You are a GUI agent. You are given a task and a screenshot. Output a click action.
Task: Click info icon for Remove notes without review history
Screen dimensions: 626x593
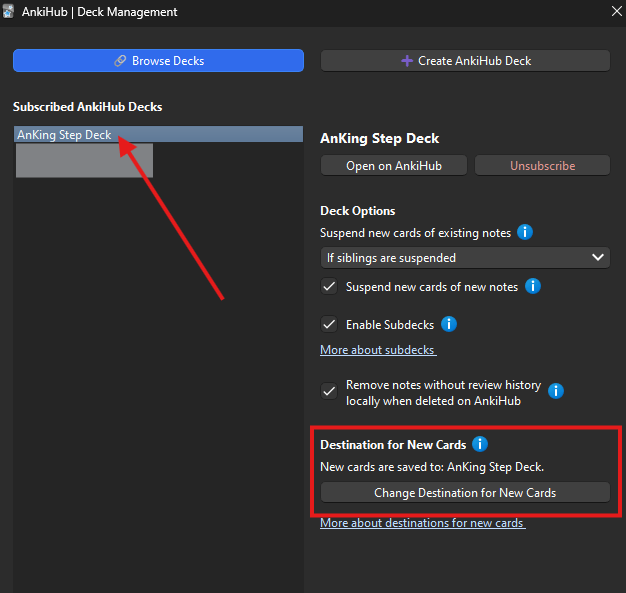tap(555, 391)
